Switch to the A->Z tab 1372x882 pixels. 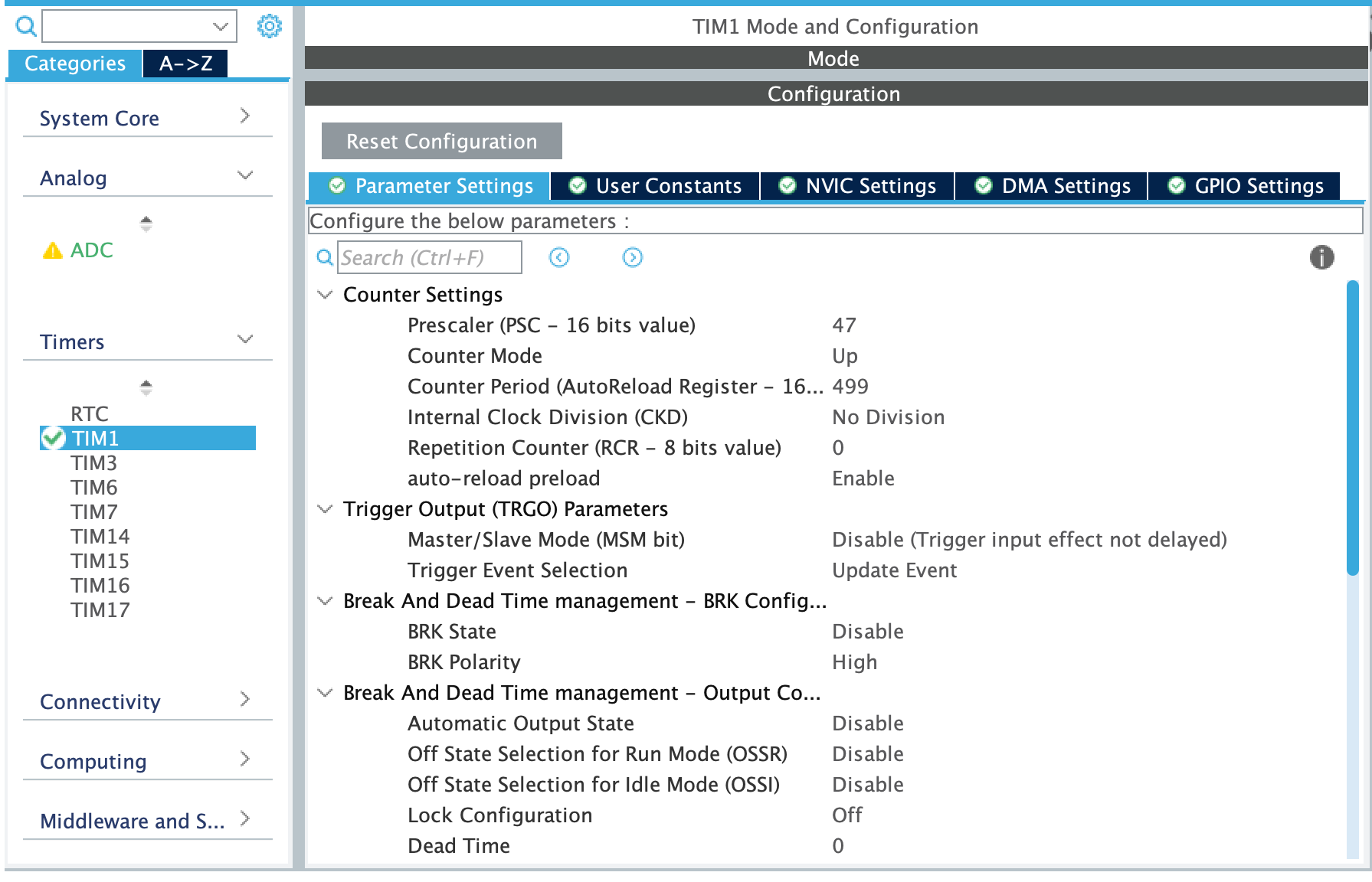pos(185,64)
